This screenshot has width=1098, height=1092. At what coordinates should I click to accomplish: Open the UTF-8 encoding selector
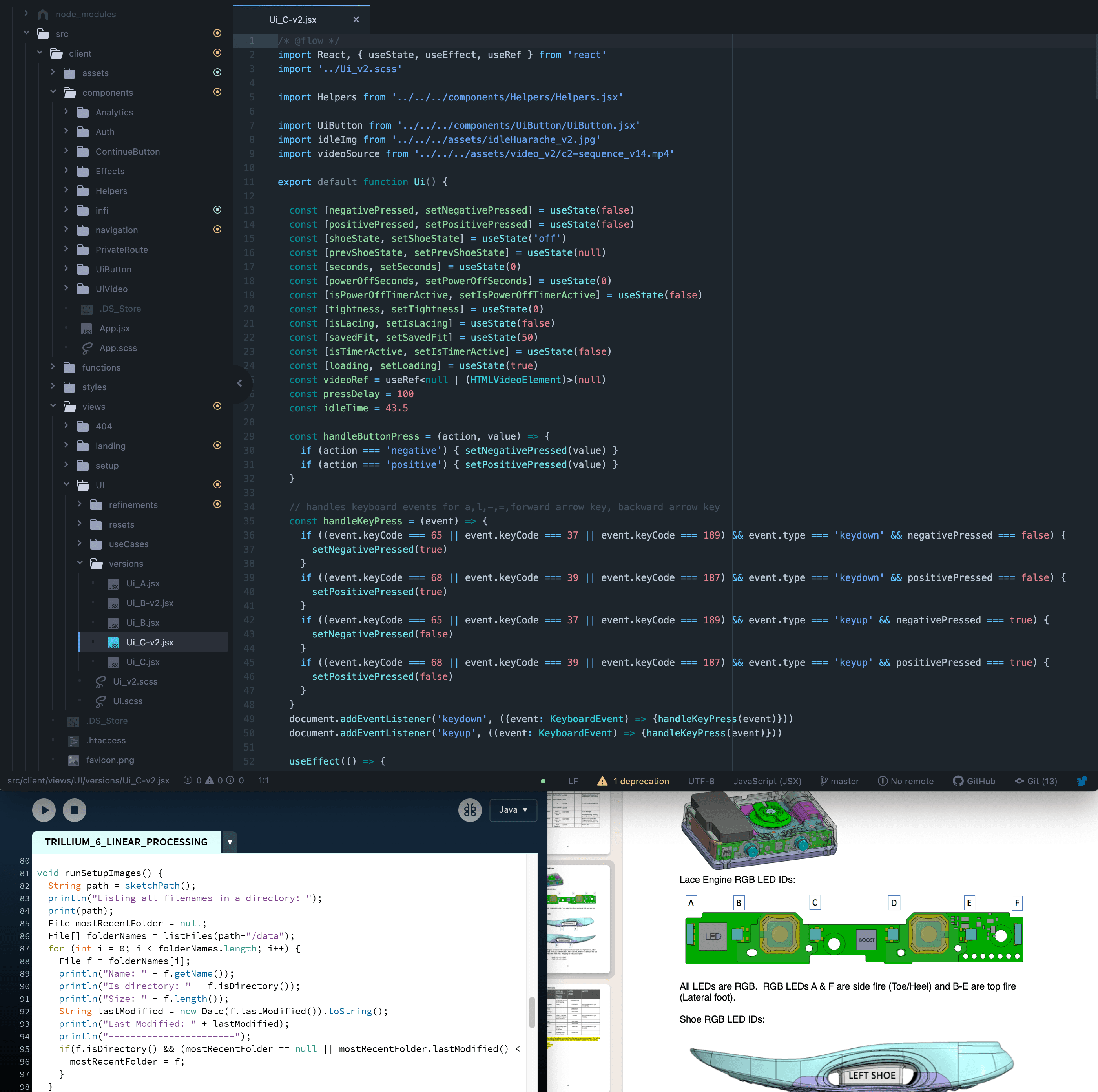pos(701,780)
